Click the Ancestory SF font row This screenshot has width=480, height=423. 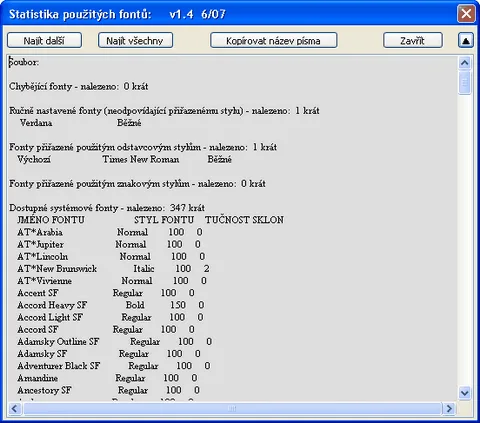(109, 390)
